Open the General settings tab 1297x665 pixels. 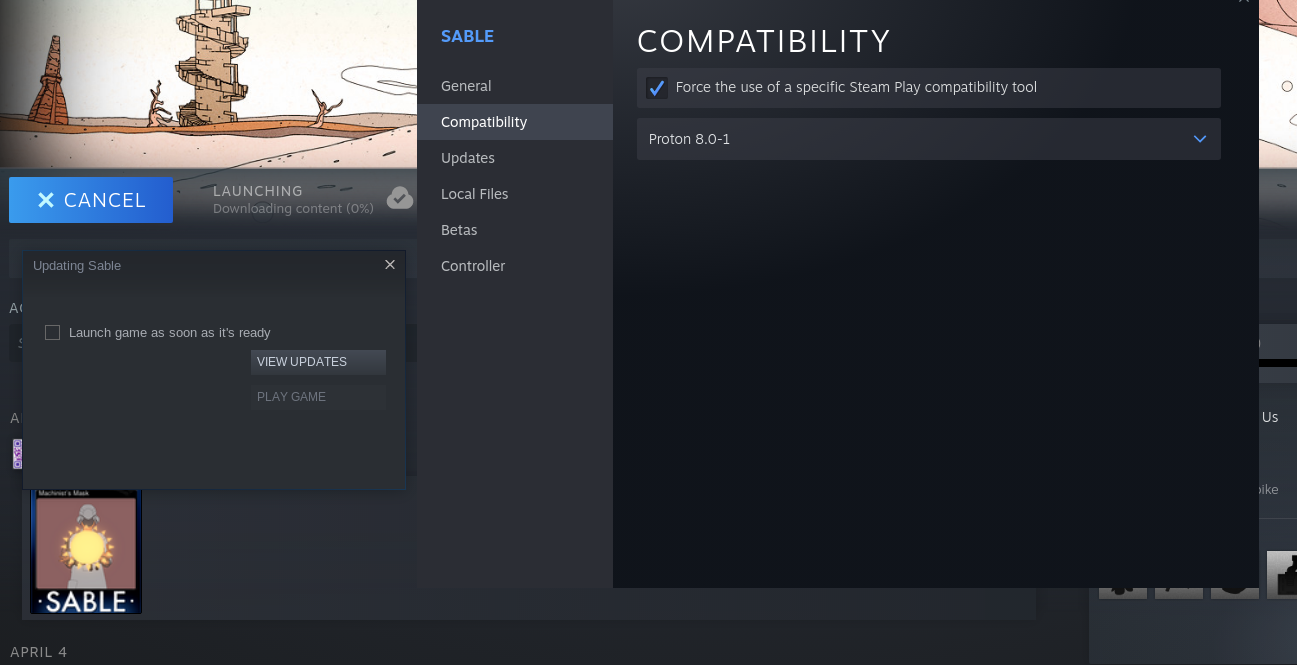[x=515, y=86]
